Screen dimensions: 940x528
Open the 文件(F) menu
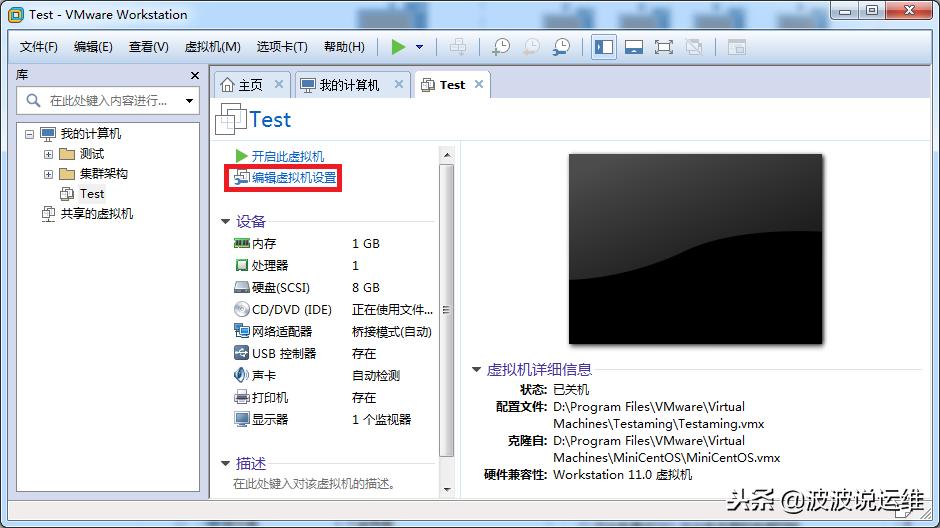point(39,47)
